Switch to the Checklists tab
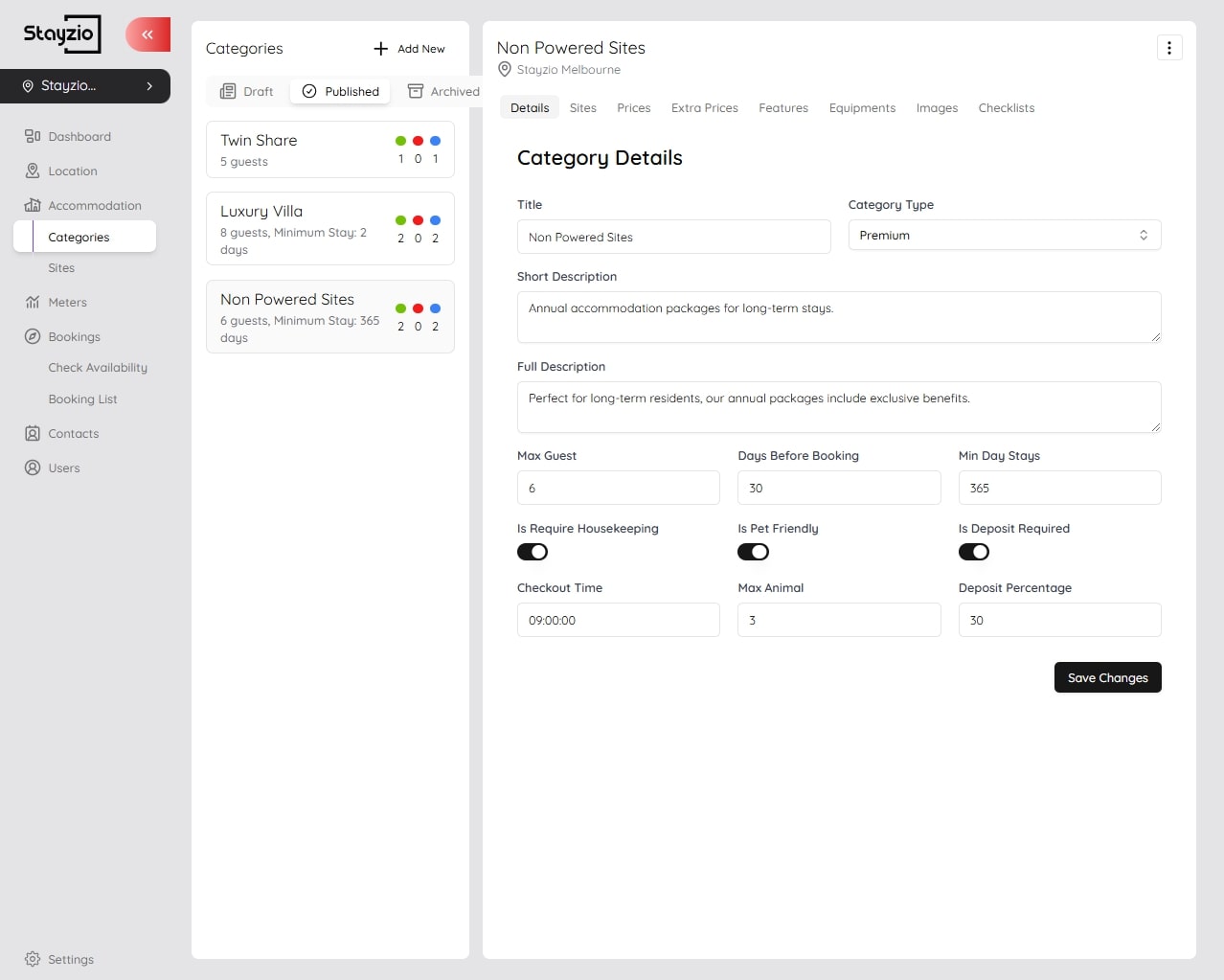1224x980 pixels. pos(1007,107)
